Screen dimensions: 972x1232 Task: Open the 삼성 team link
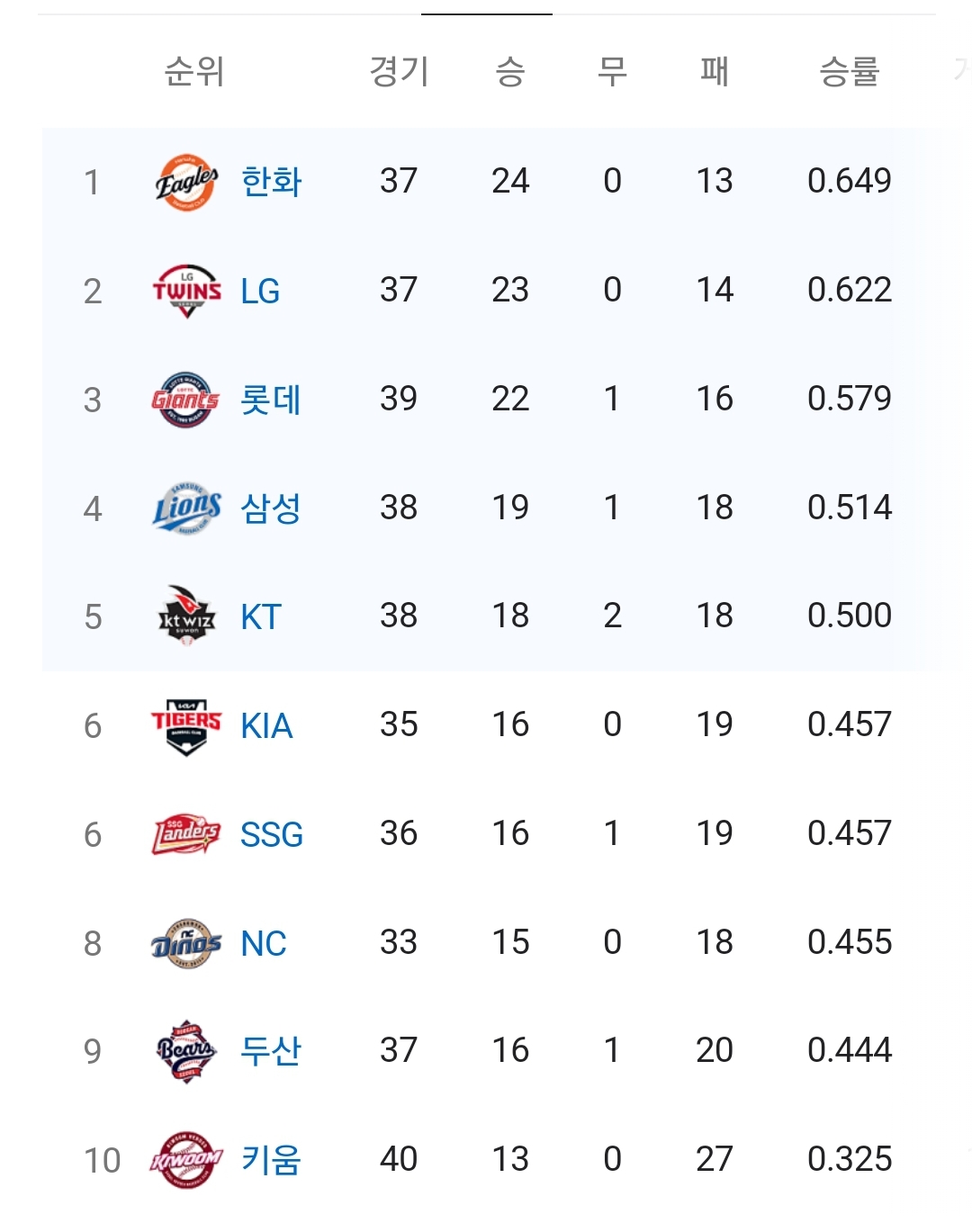pyautogui.click(x=271, y=508)
